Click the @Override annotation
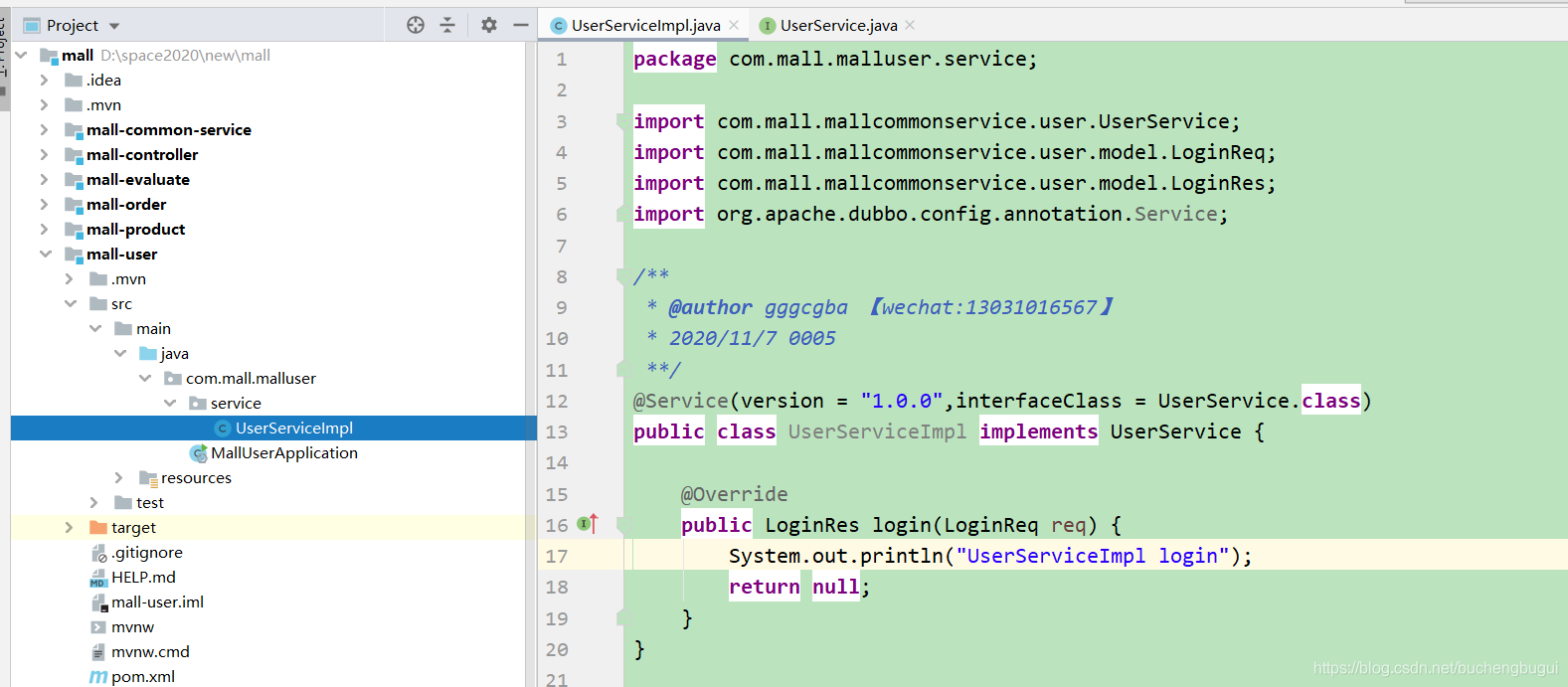This screenshot has height=687, width=1568. (734, 494)
